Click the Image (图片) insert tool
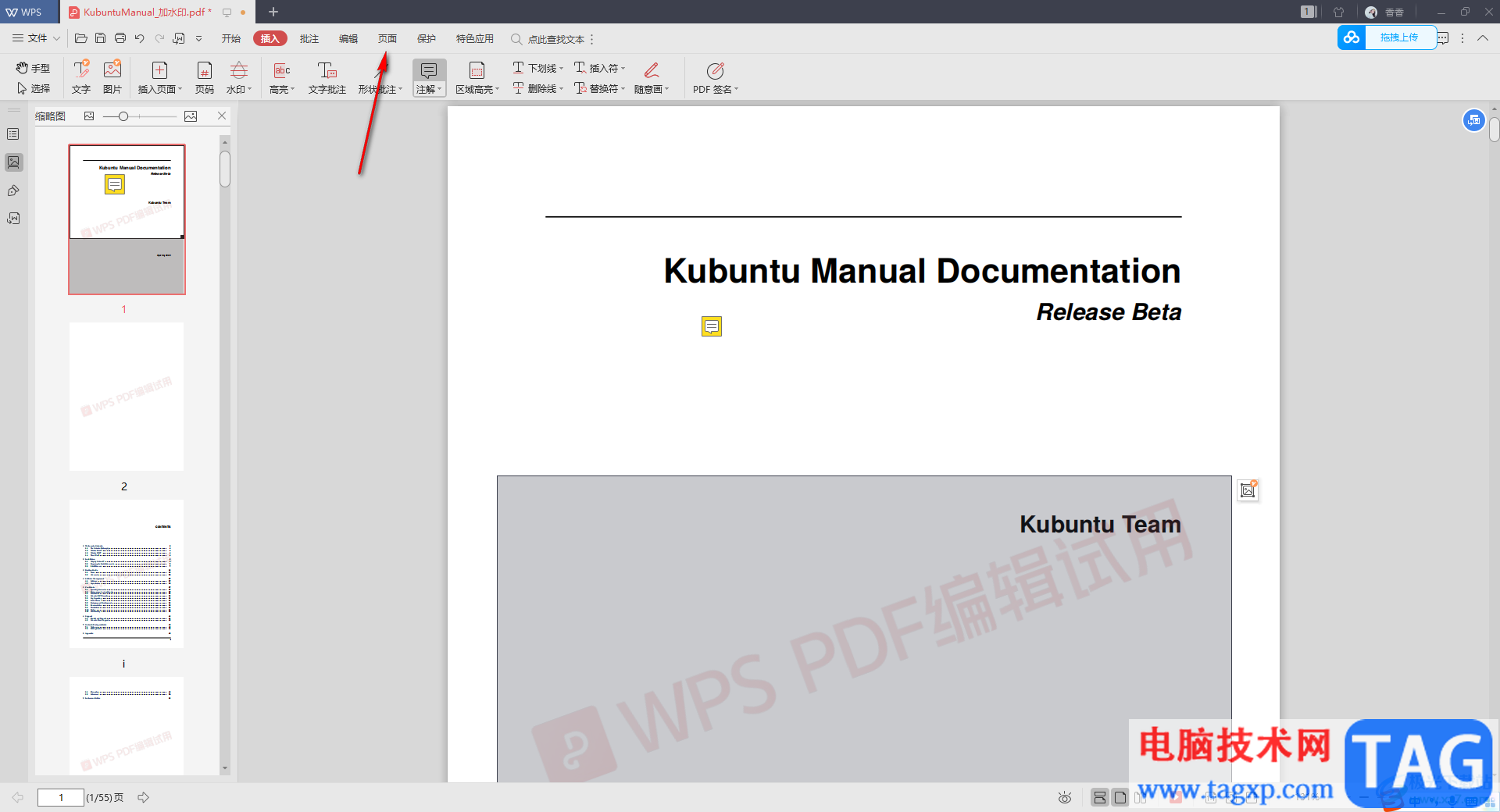This screenshot has height=812, width=1500. (x=112, y=77)
